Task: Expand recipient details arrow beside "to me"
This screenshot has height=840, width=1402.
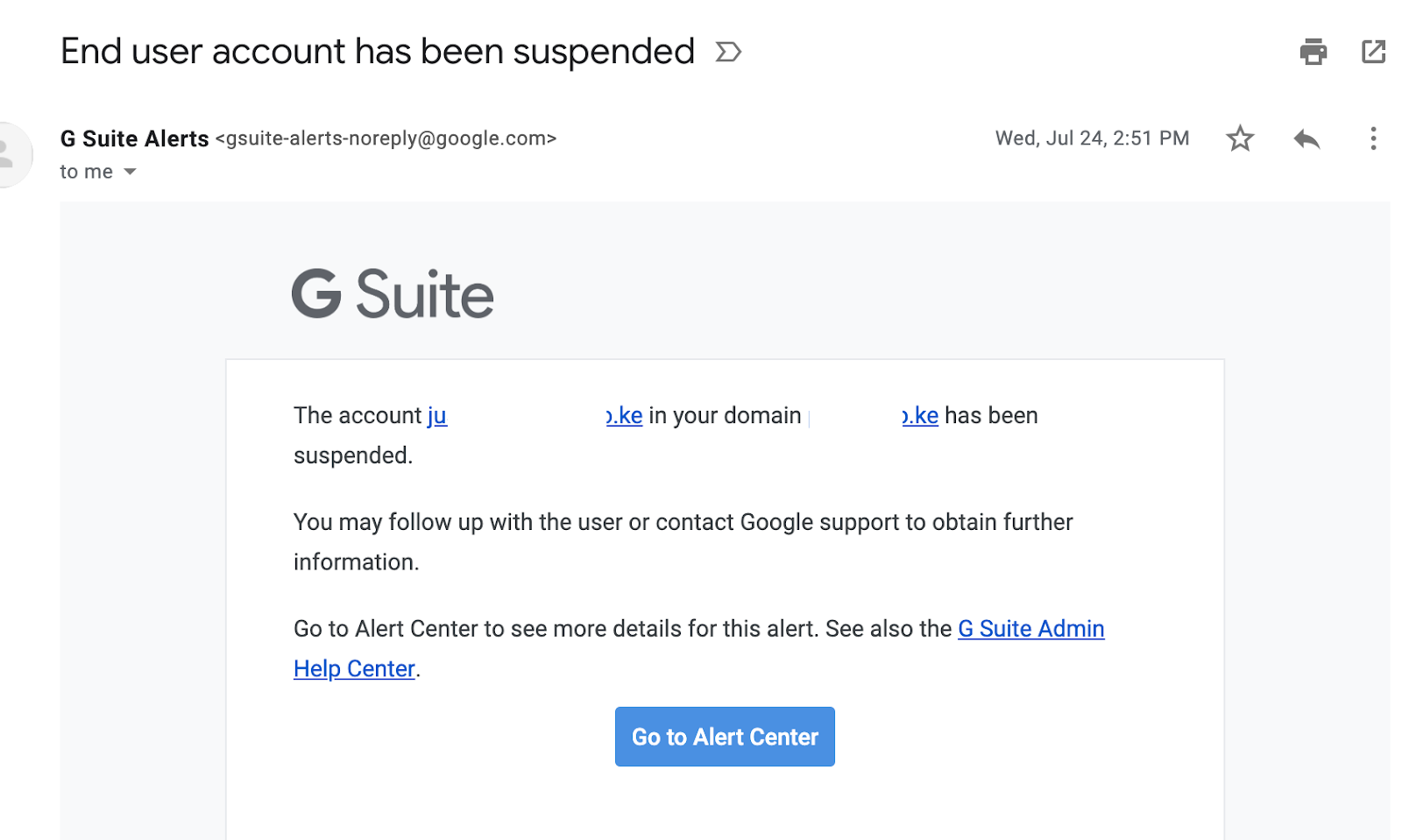Action: [x=131, y=172]
